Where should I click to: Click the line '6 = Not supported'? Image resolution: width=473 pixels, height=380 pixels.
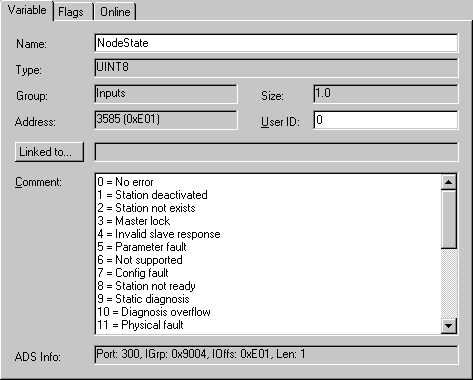pyautogui.click(x=140, y=260)
